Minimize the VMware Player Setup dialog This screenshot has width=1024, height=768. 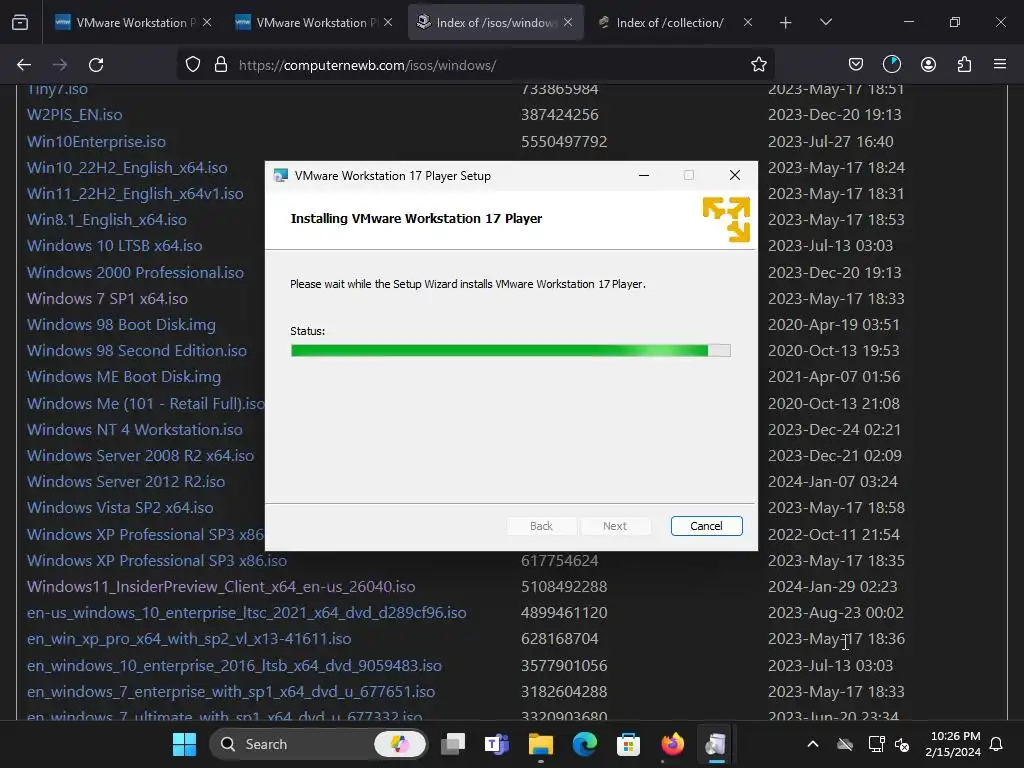coord(644,175)
